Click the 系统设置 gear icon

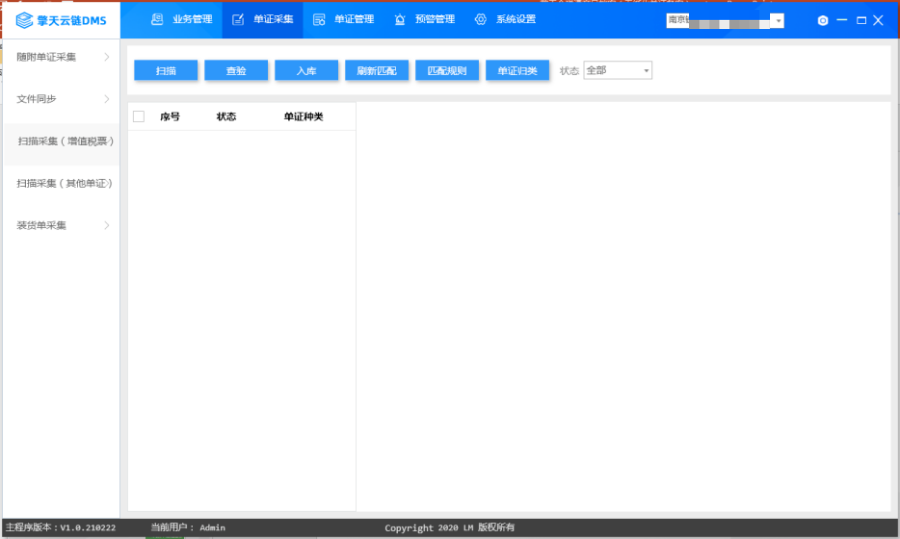tap(480, 20)
